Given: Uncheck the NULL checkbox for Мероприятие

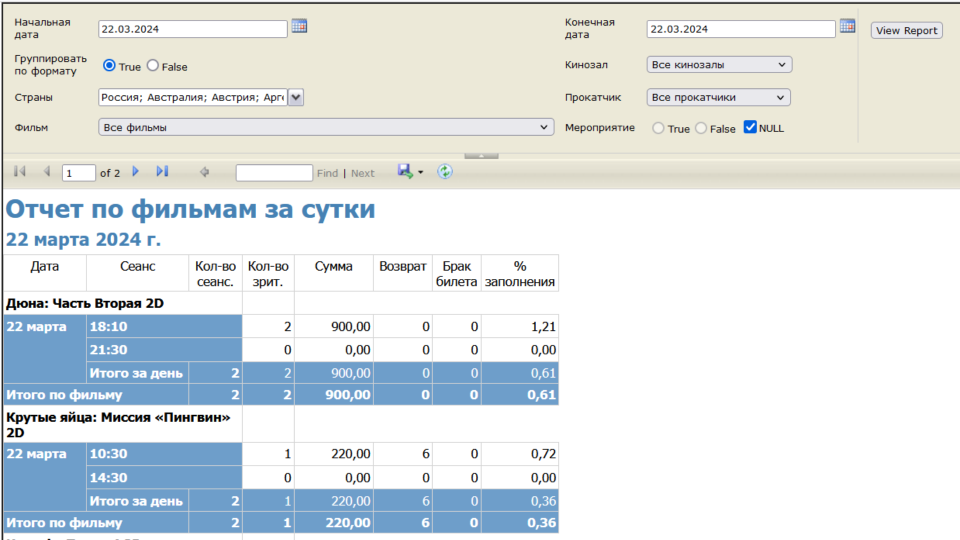Looking at the screenshot, I should click(x=750, y=128).
